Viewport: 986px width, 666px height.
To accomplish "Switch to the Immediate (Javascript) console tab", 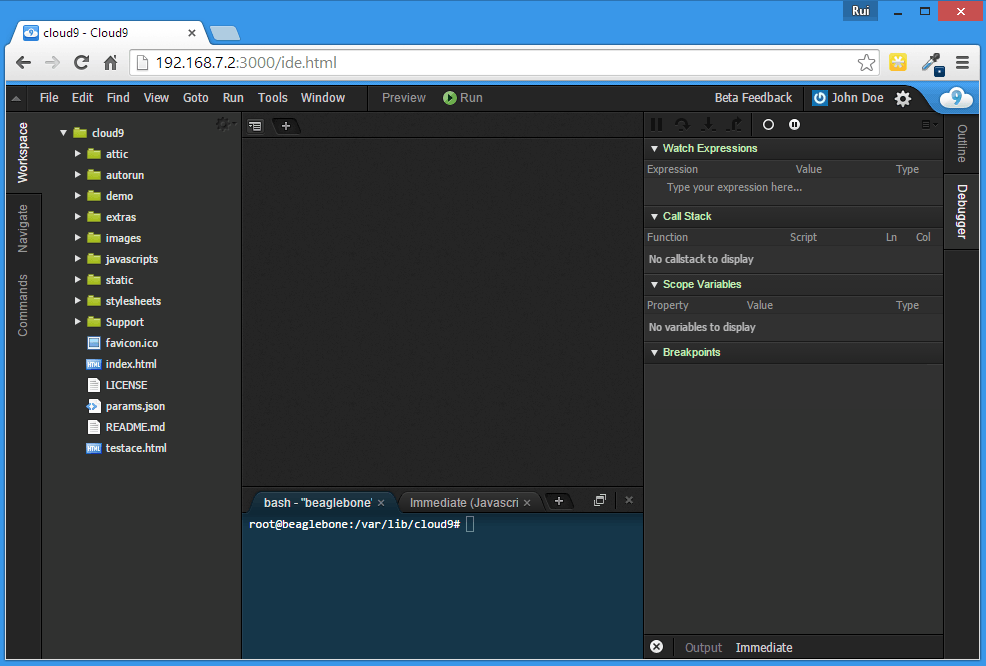I will pos(463,502).
